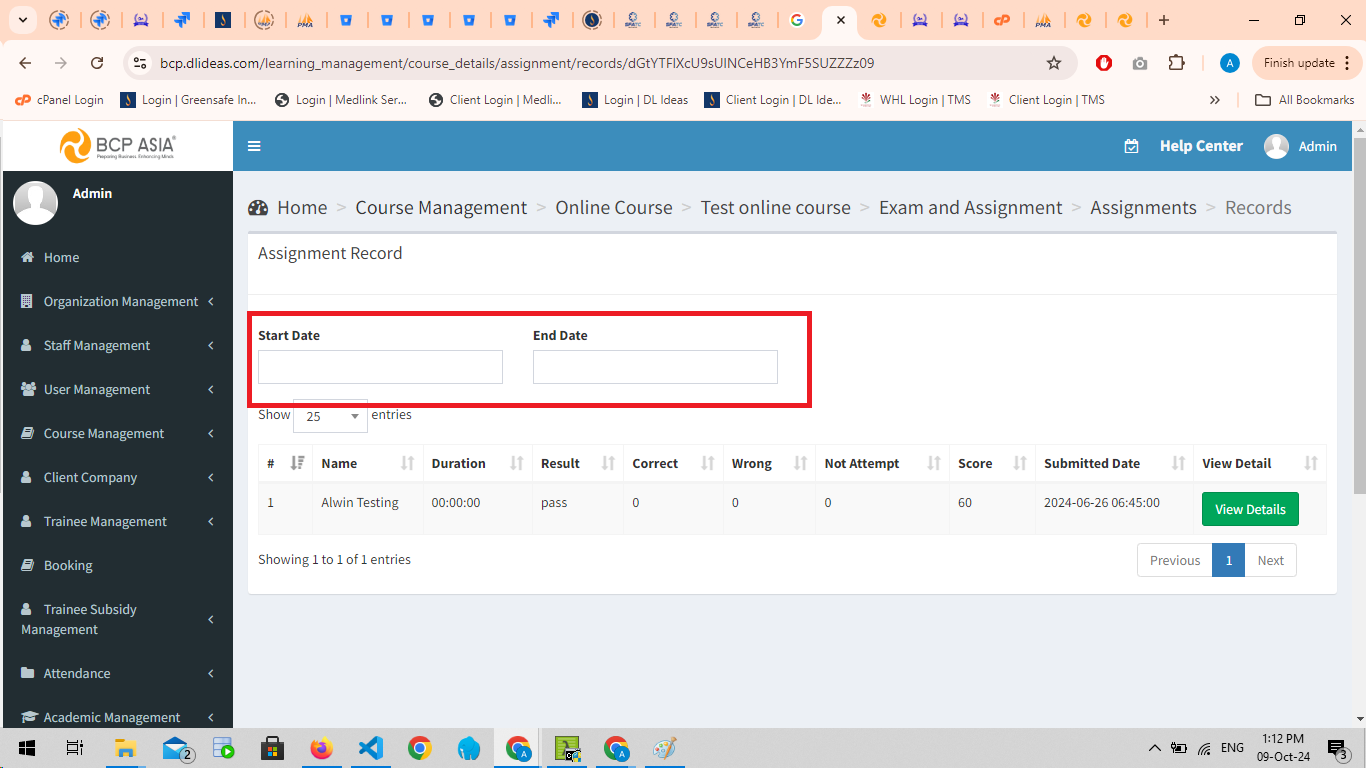Open the browser extensions puzzle icon
Viewport: 1366px width, 768px height.
(x=1176, y=63)
